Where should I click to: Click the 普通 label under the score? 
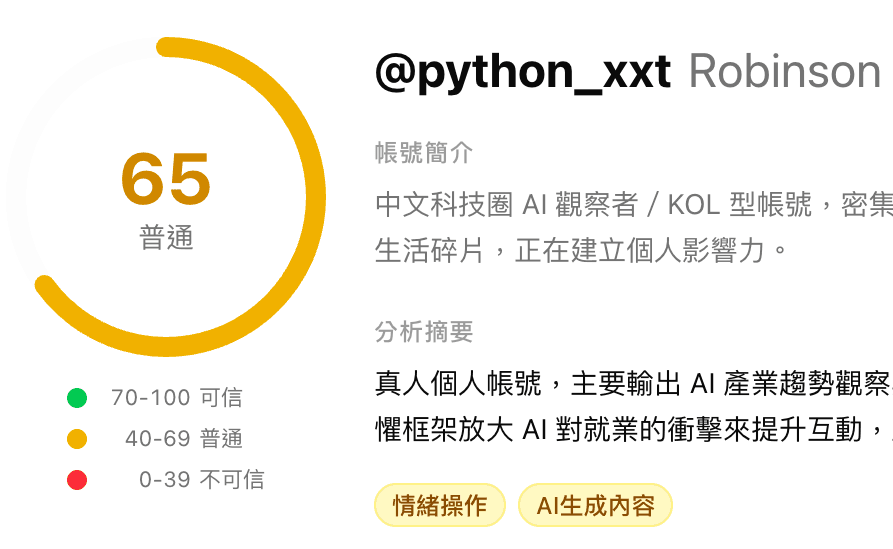pyautogui.click(x=166, y=239)
